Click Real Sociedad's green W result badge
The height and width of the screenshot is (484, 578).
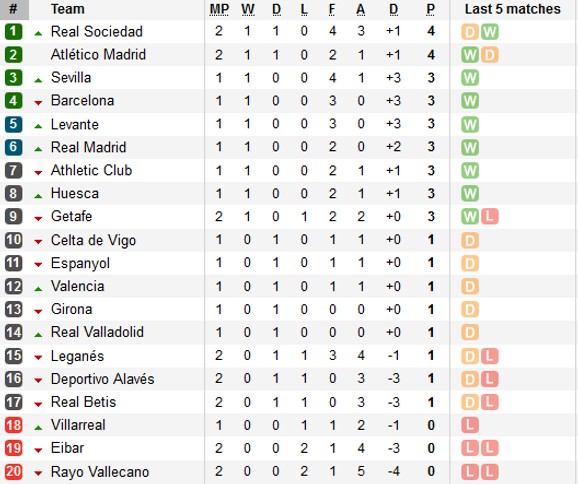490,32
